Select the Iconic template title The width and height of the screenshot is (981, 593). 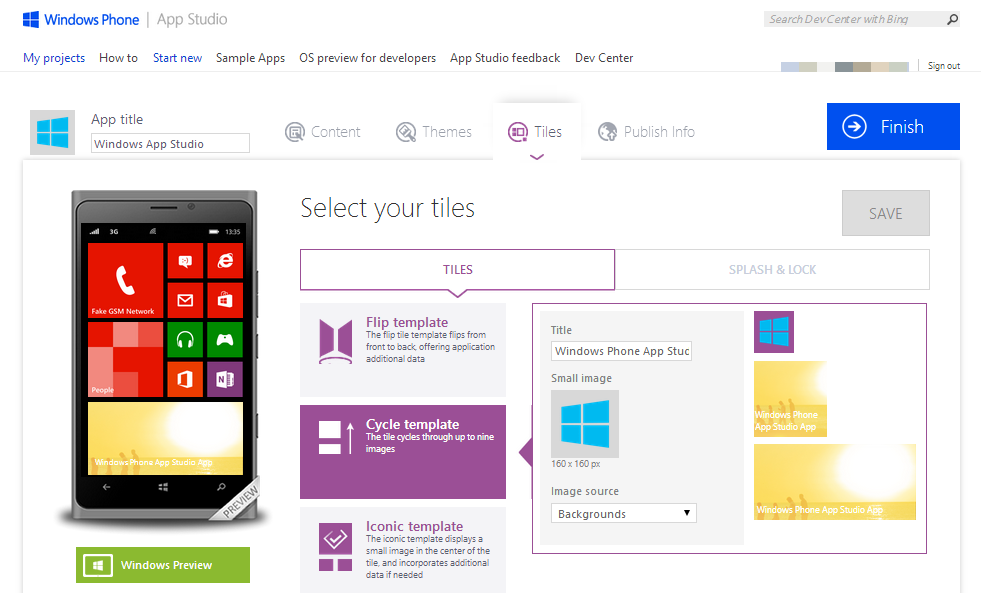414,526
